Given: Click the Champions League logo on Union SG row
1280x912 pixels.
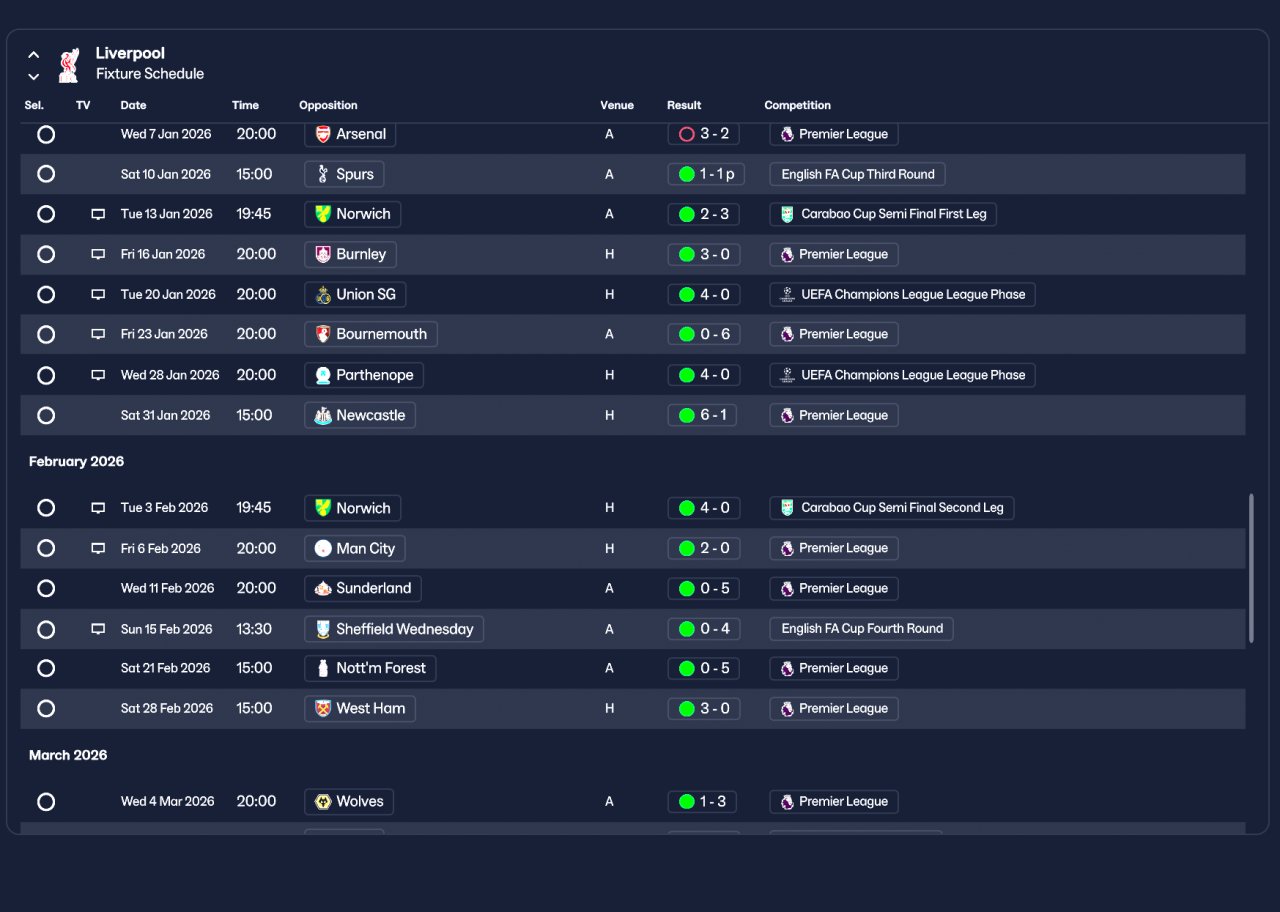Looking at the screenshot, I should [x=787, y=295].
